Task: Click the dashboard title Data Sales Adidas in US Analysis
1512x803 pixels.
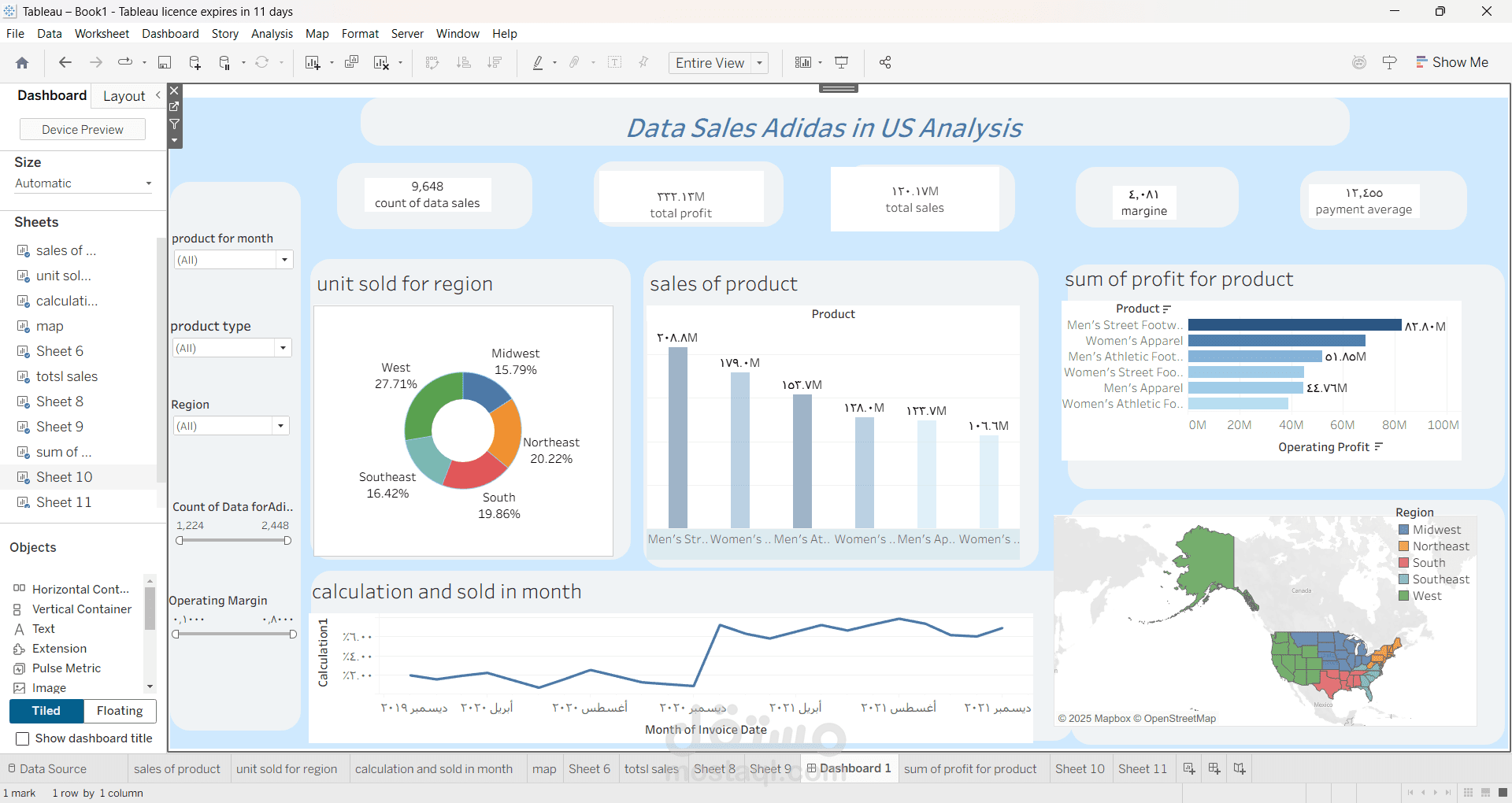Action: 824,128
